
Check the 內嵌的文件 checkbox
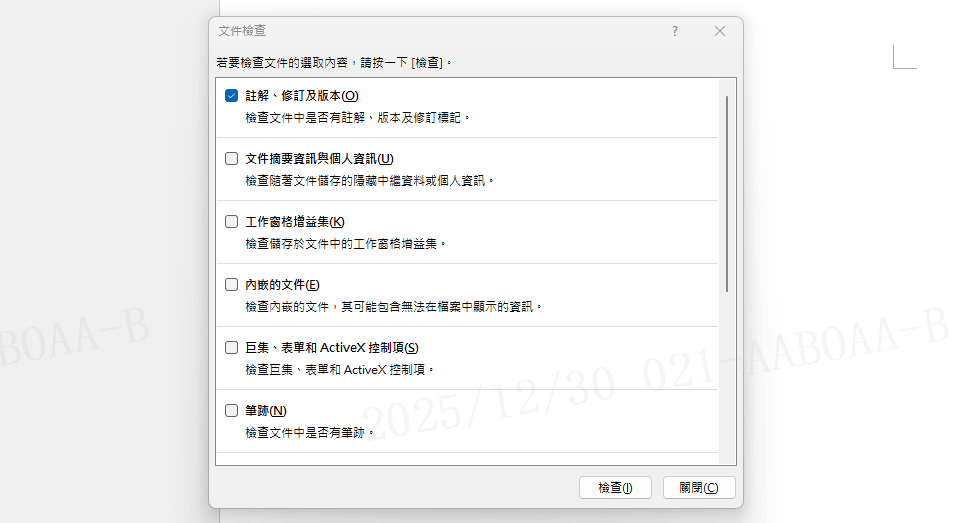click(232, 285)
